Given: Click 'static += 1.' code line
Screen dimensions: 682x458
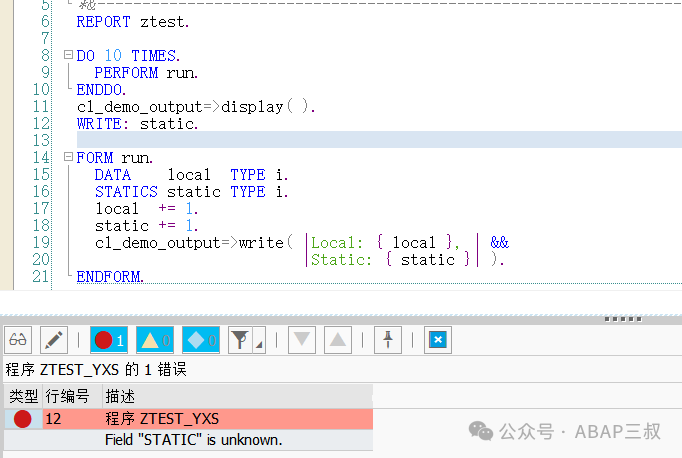Looking at the screenshot, I should pyautogui.click(x=147, y=226).
